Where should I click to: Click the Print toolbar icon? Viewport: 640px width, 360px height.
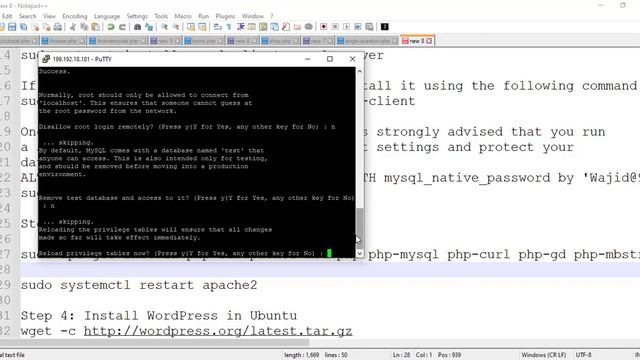coord(58,27)
